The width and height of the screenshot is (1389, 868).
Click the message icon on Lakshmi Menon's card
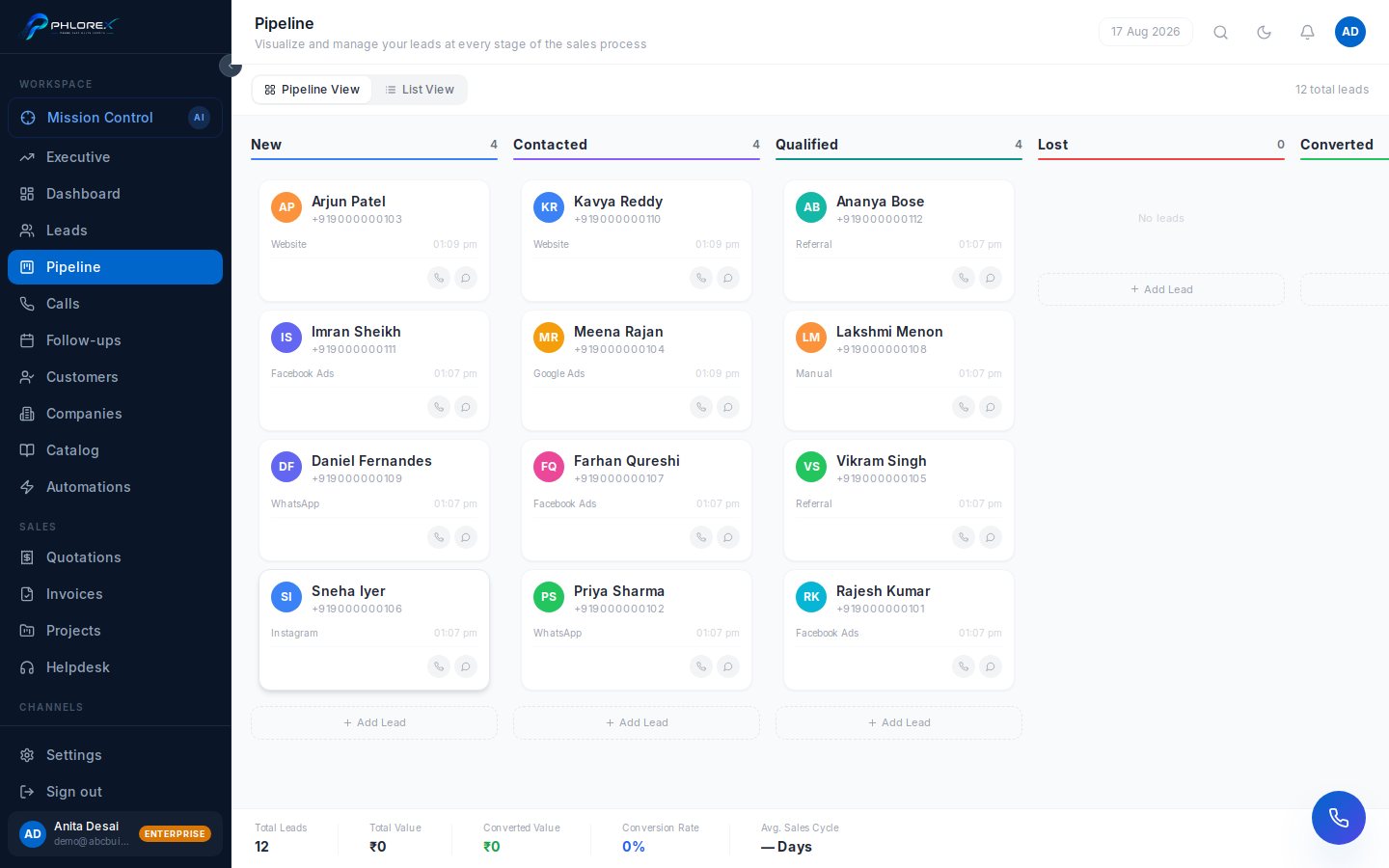991,407
